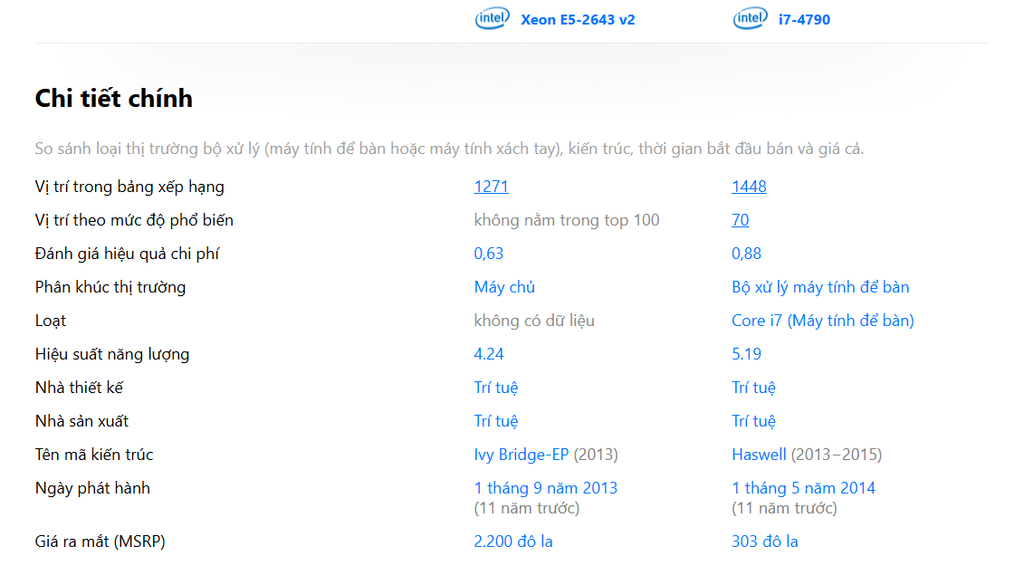The image size is (1024, 576).
Task: Open the Xeon E5-2643 v2 header link
Action: pos(578,20)
